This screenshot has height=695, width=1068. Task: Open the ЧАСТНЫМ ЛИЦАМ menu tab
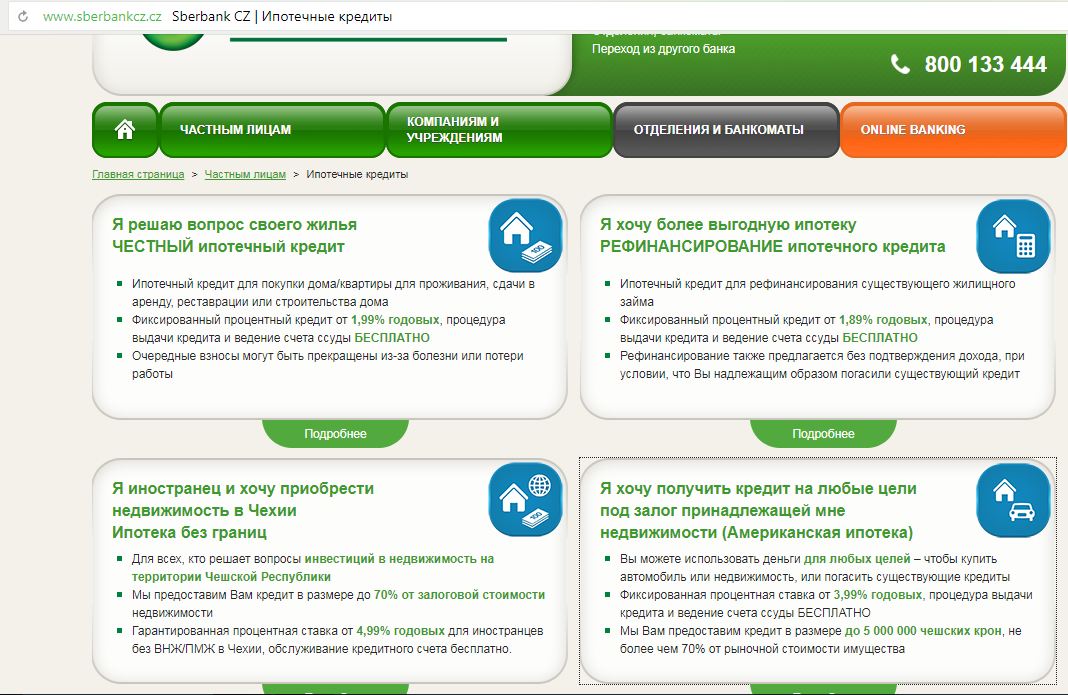click(x=272, y=129)
